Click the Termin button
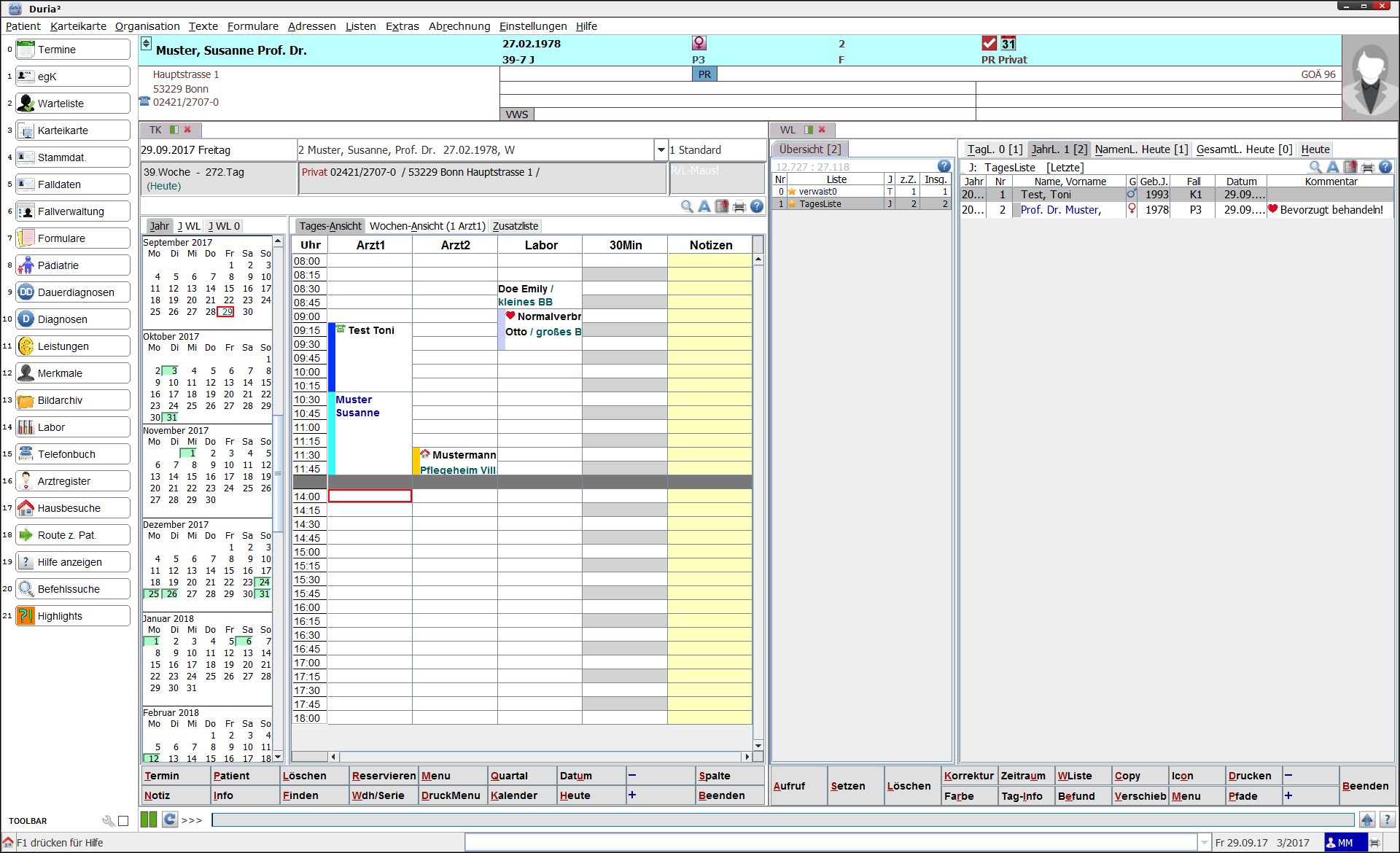Image resolution: width=1400 pixels, height=853 pixels. pos(175,776)
